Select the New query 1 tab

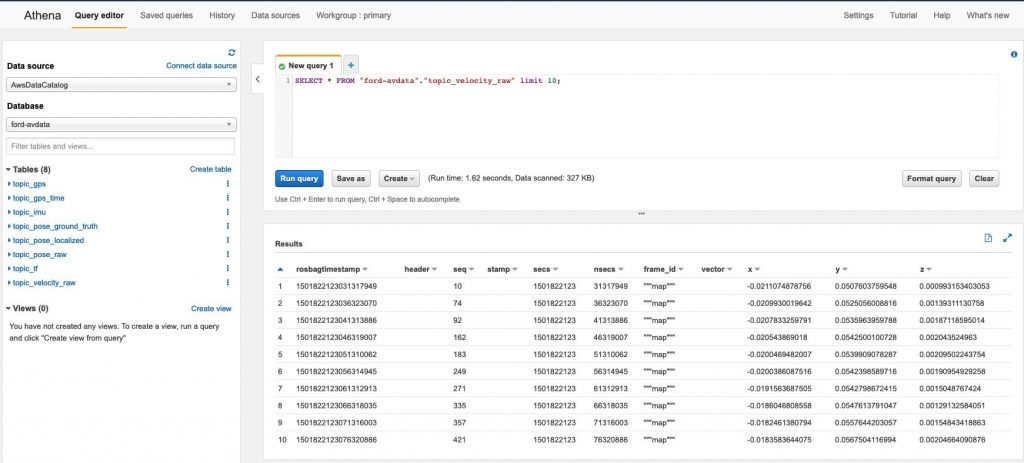point(308,65)
